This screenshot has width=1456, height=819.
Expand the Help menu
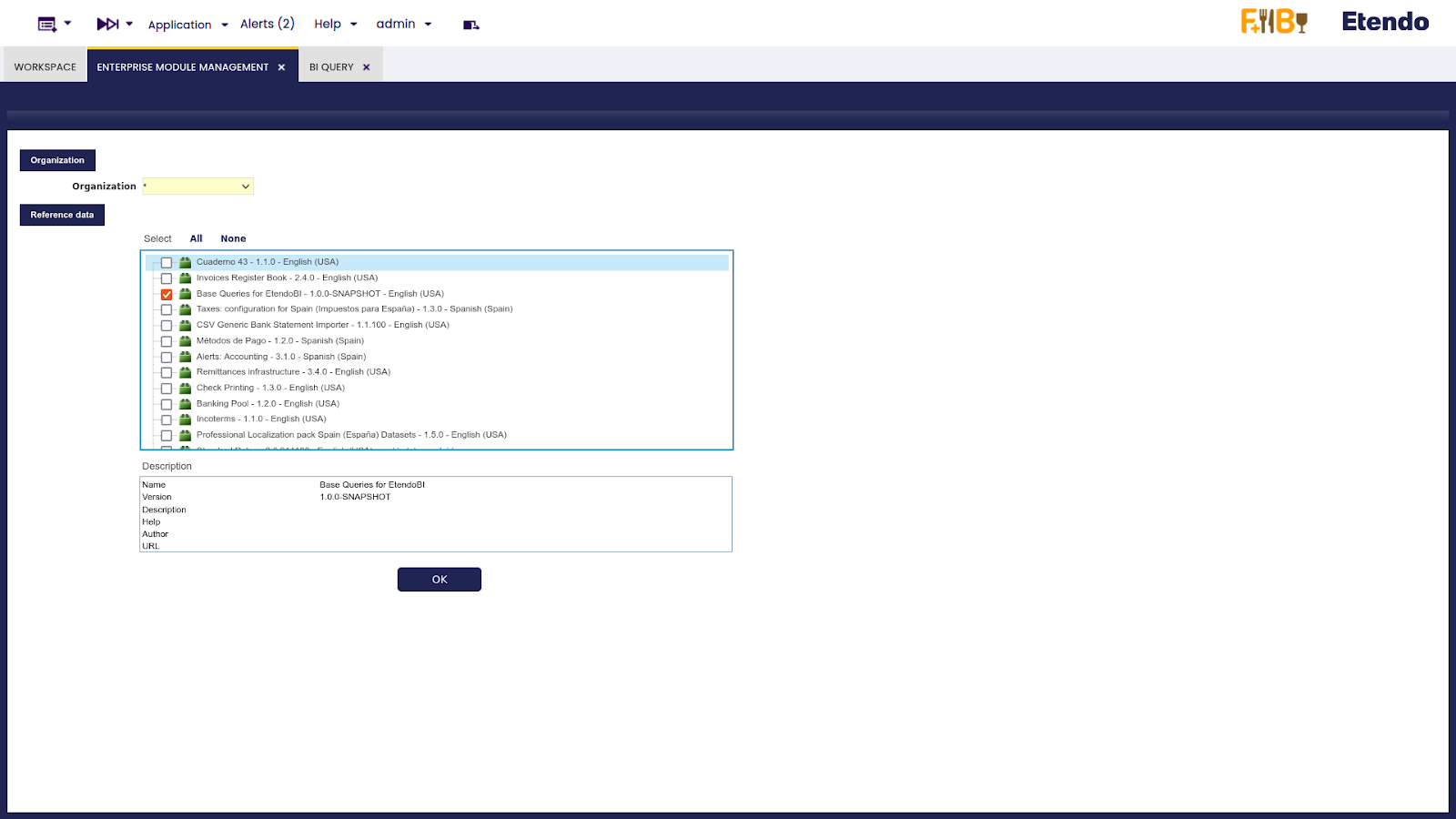click(336, 25)
